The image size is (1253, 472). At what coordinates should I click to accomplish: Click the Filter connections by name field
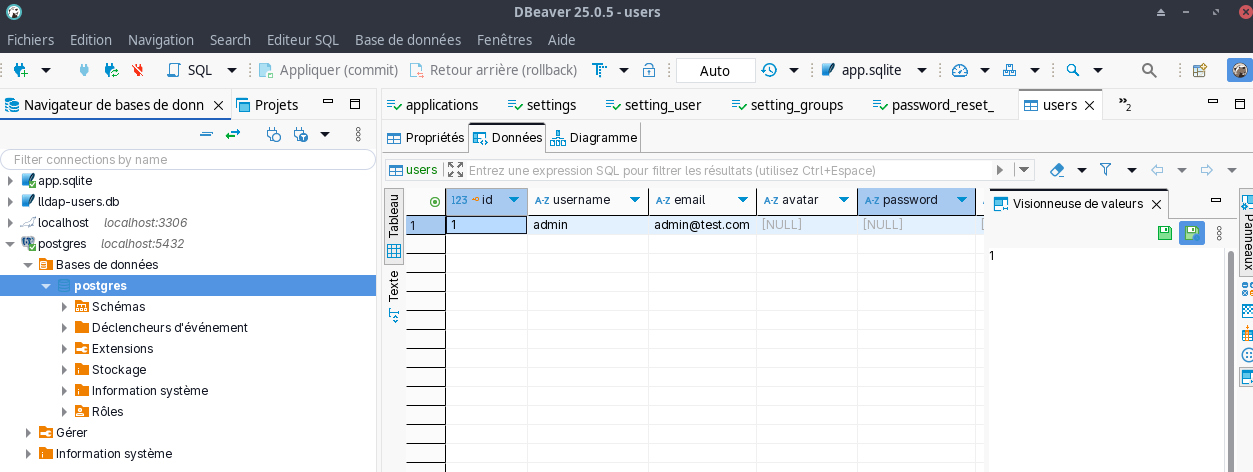click(x=186, y=159)
